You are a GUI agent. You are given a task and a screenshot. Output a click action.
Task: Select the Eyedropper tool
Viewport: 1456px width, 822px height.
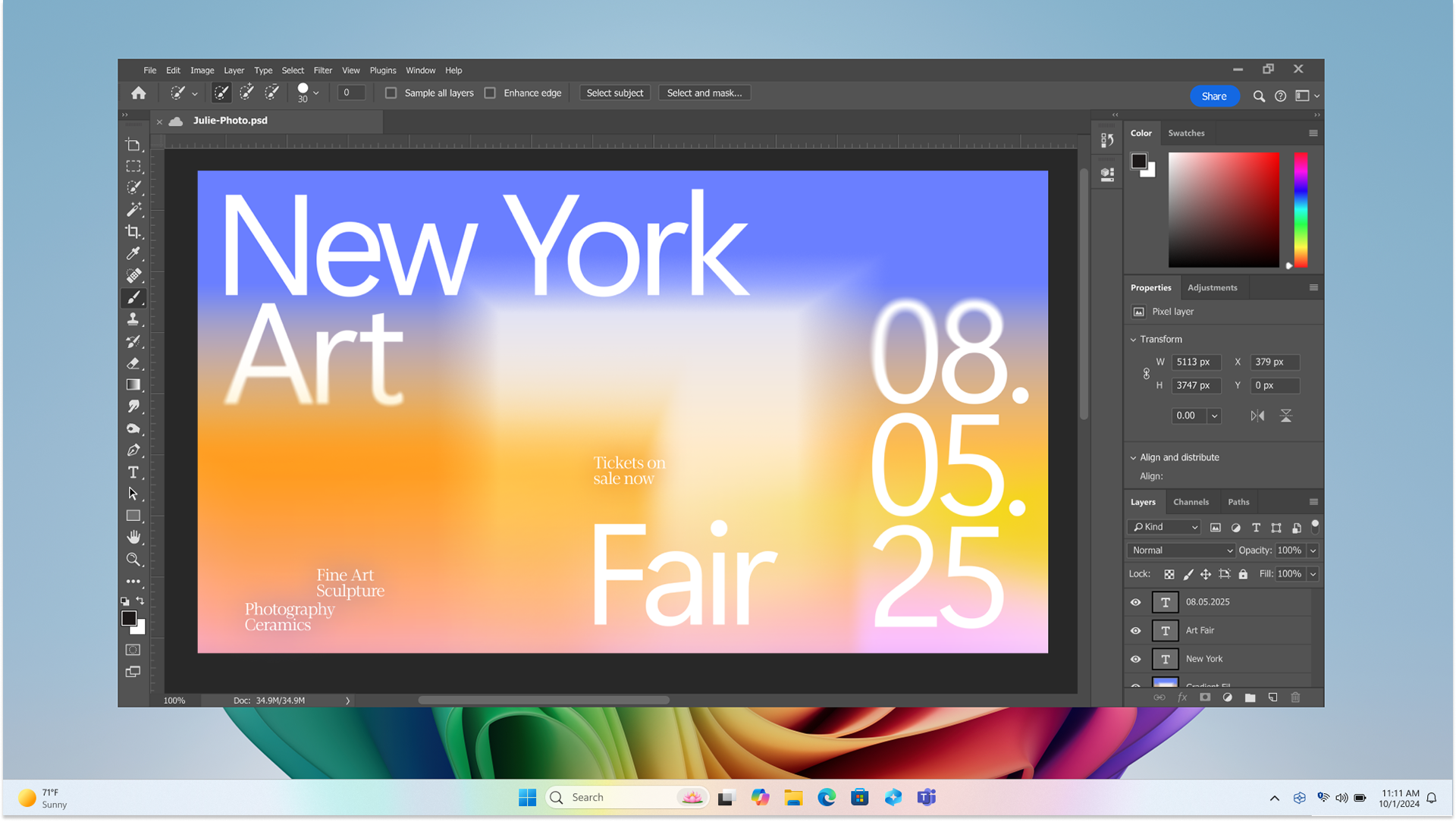[133, 253]
